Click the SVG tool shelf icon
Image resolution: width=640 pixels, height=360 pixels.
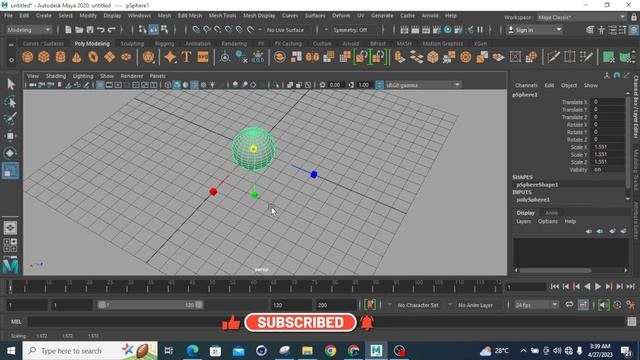pyautogui.click(x=203, y=57)
